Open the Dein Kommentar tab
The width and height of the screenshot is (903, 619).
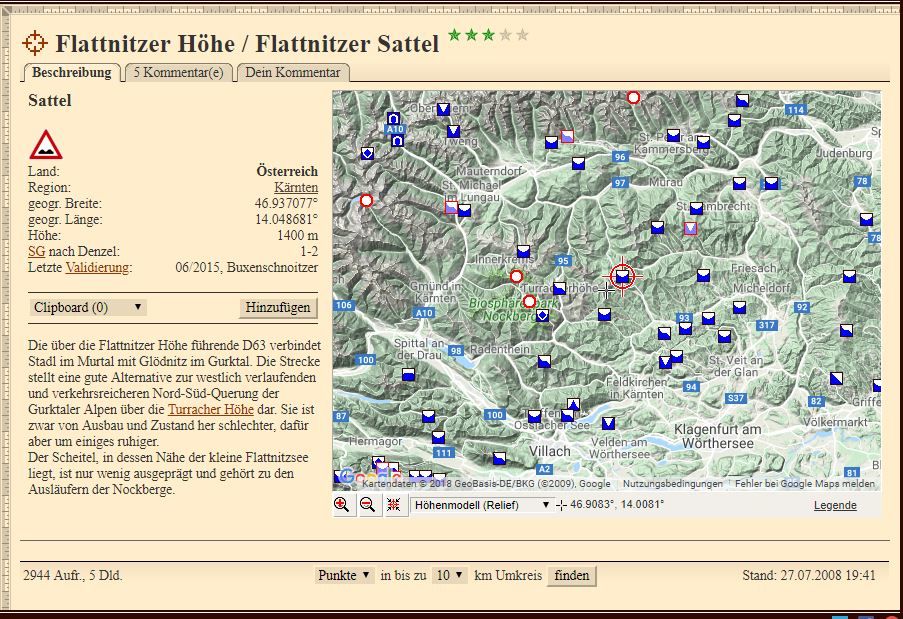293,73
